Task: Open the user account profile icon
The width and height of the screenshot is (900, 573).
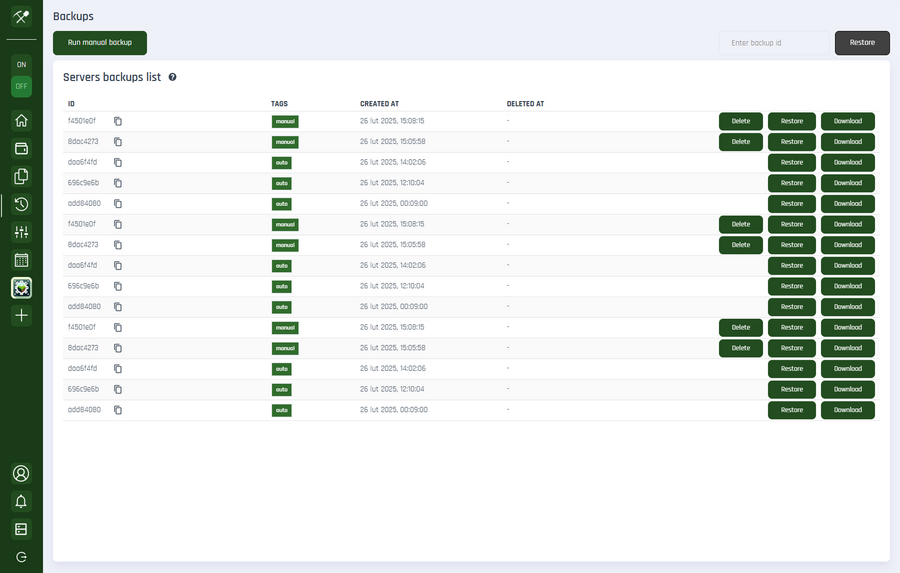Action: pyautogui.click(x=21, y=473)
